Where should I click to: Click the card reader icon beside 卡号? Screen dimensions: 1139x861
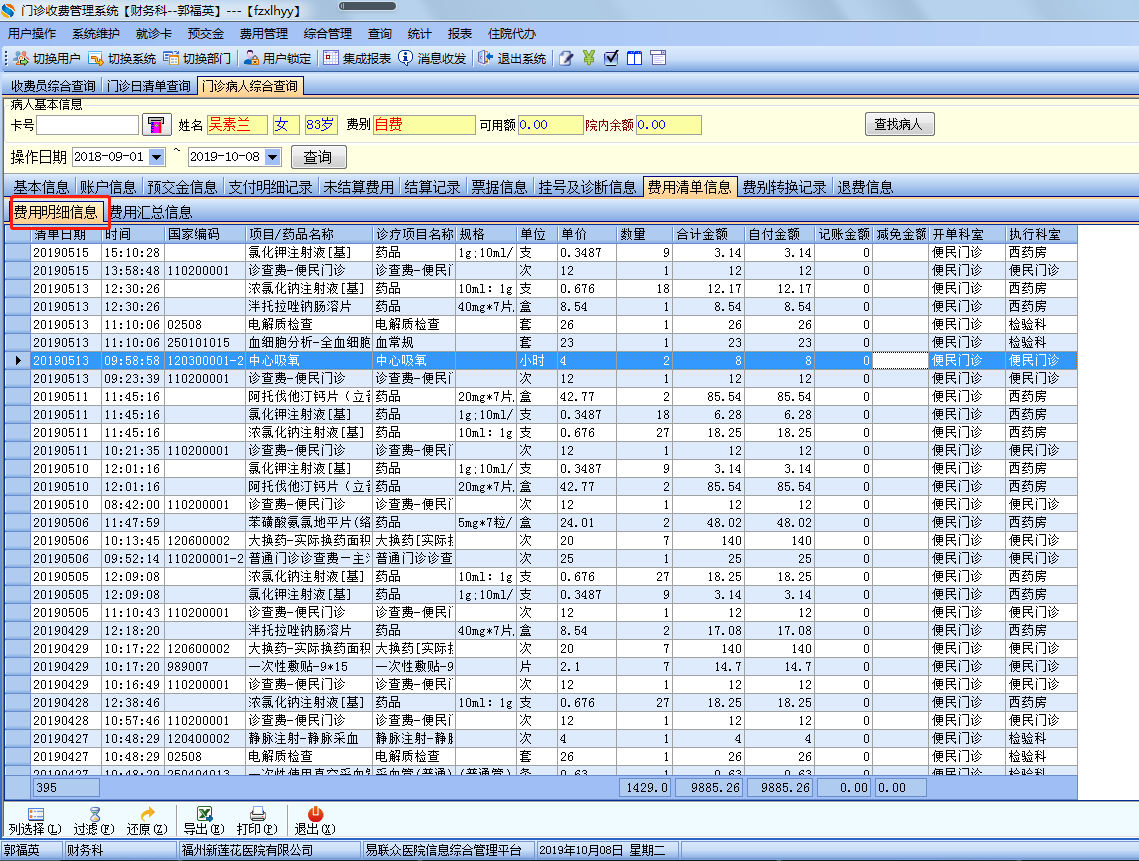pyautogui.click(x=156, y=125)
